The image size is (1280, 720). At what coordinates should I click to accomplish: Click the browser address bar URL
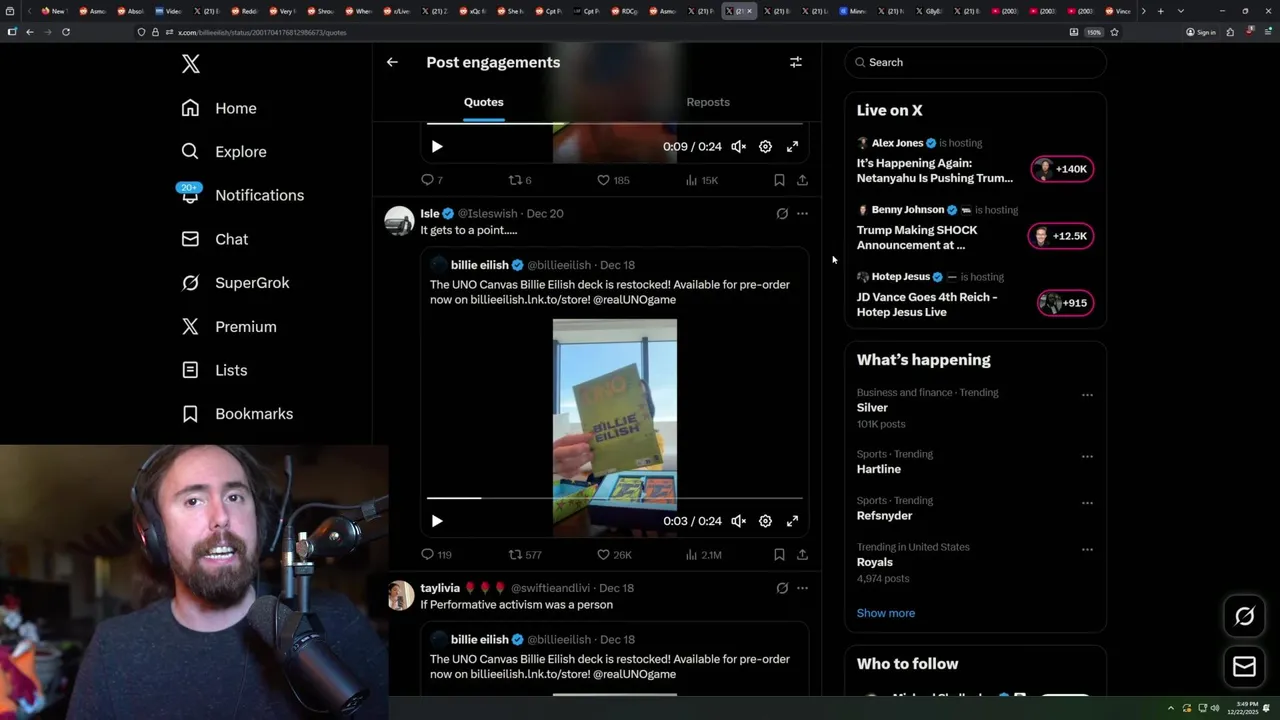pos(262,32)
